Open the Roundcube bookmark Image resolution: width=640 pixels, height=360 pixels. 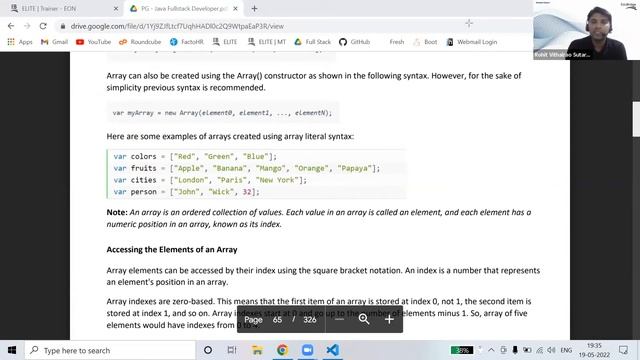click(140, 42)
